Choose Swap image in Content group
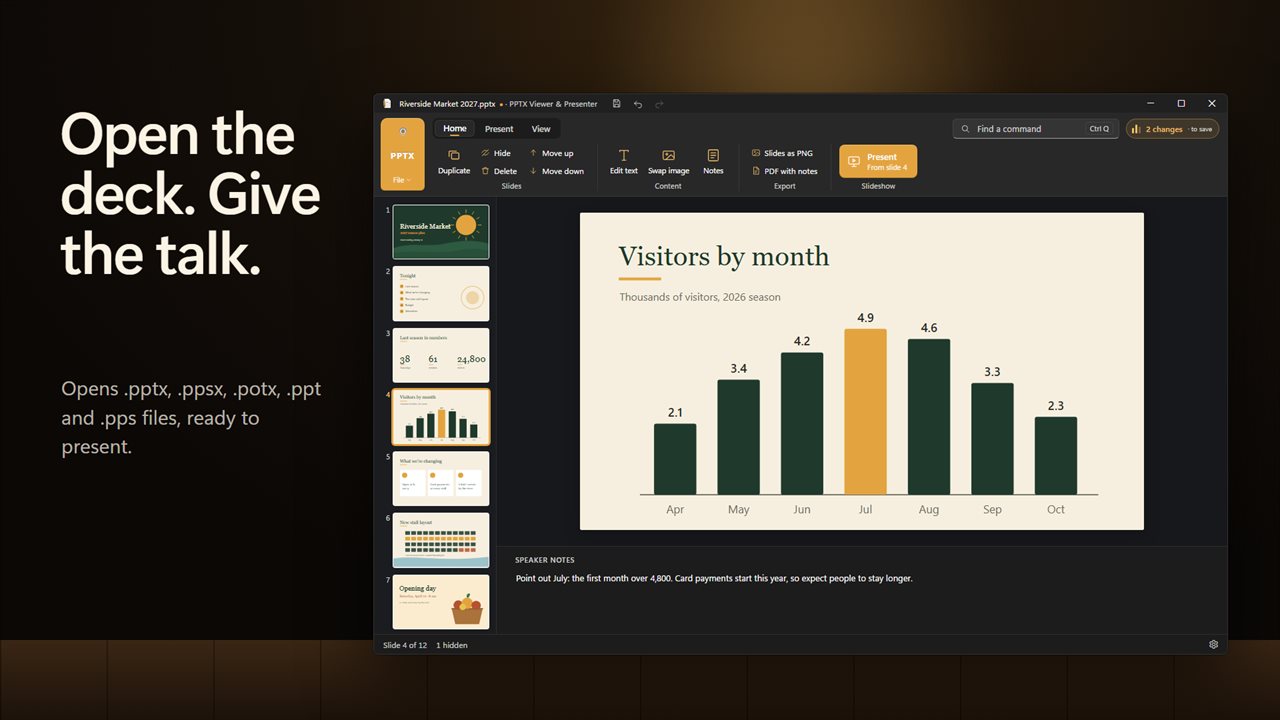Screen dimensions: 1280x720 tap(668, 162)
